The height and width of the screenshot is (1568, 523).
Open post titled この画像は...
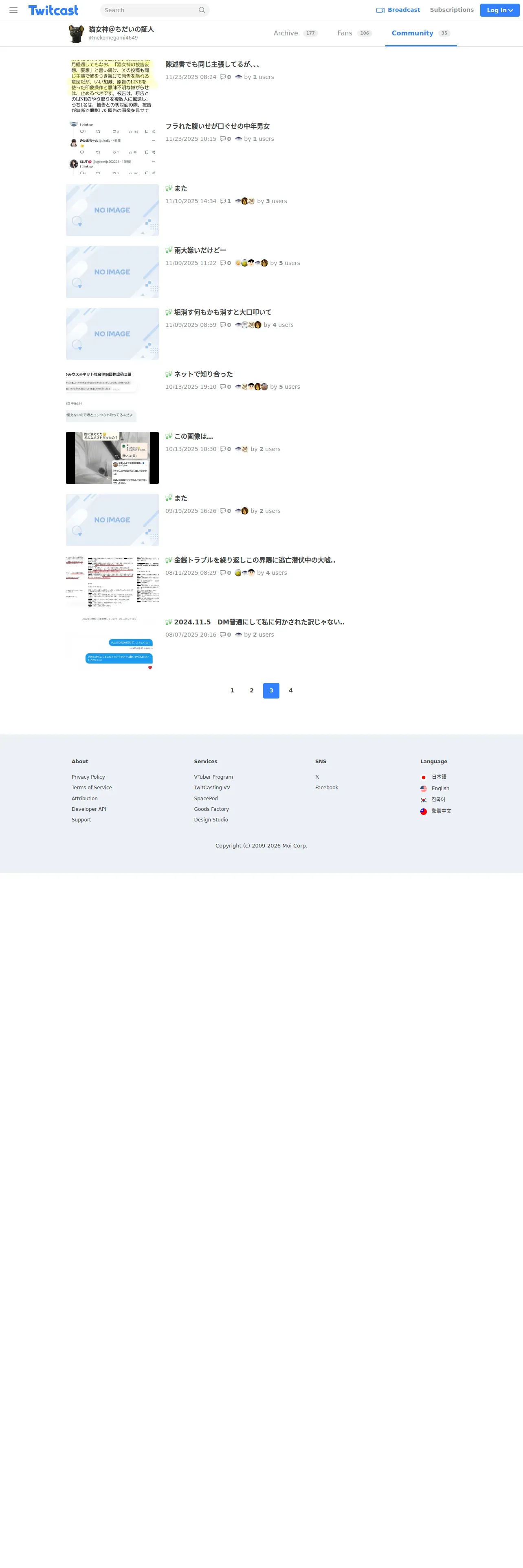click(x=193, y=436)
